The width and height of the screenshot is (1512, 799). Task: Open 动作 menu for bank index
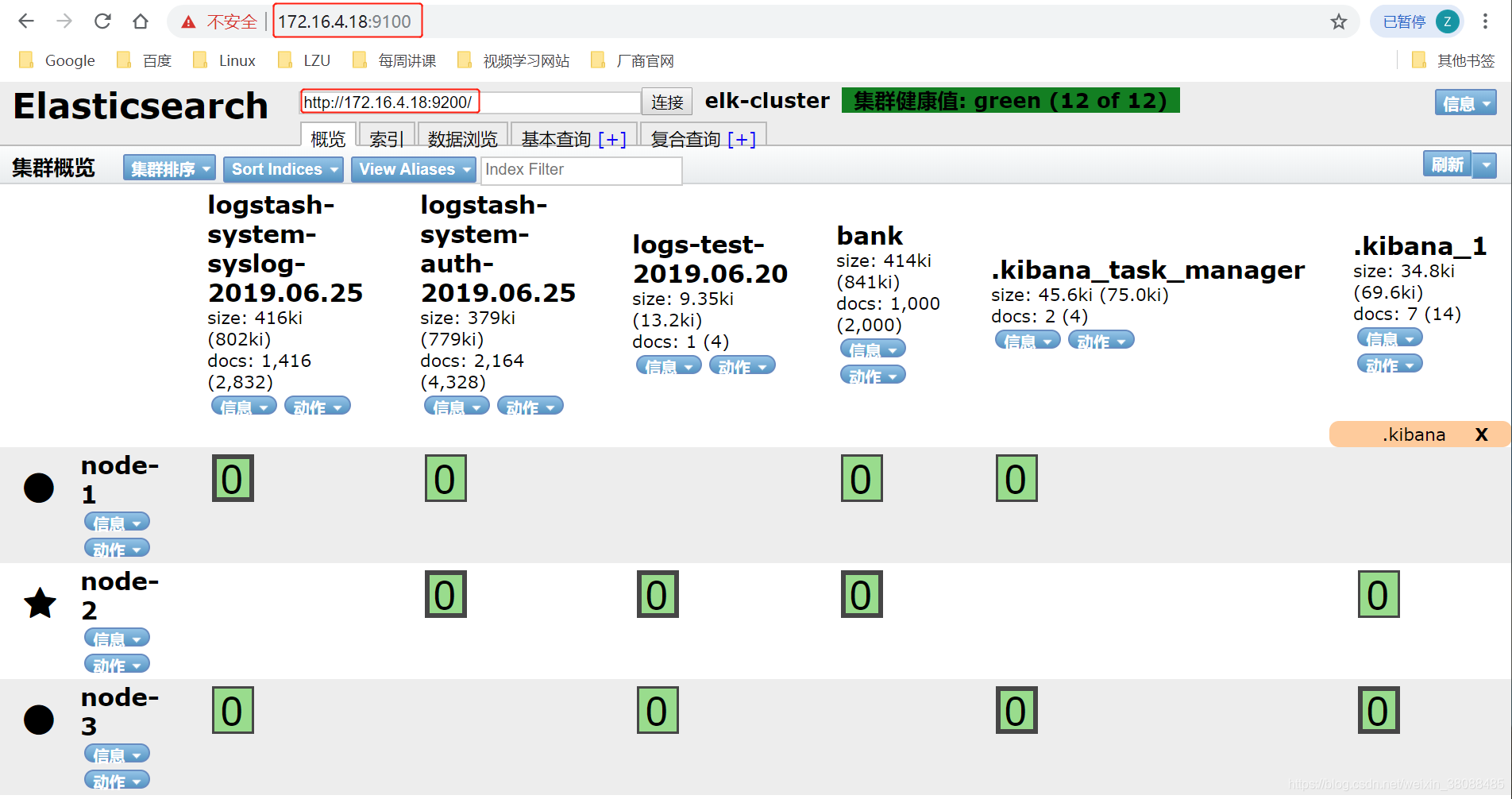873,375
